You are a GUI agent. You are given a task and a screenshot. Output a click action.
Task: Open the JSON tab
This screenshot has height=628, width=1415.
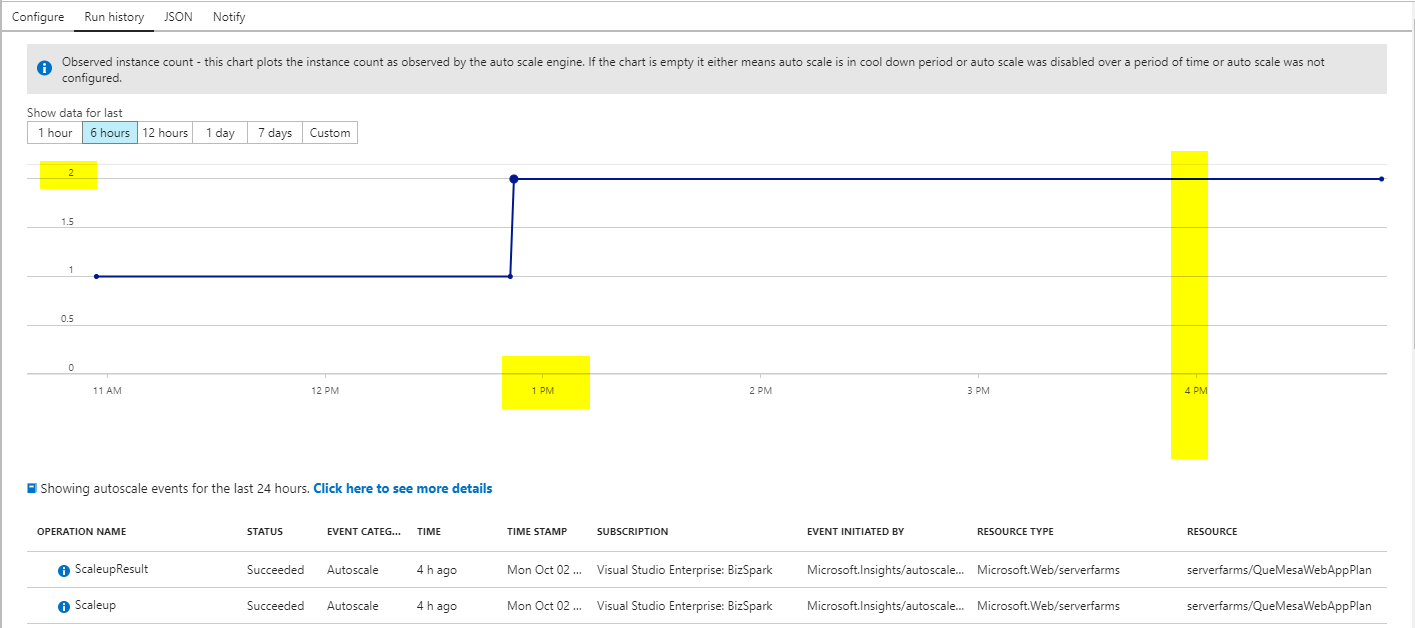pos(177,16)
